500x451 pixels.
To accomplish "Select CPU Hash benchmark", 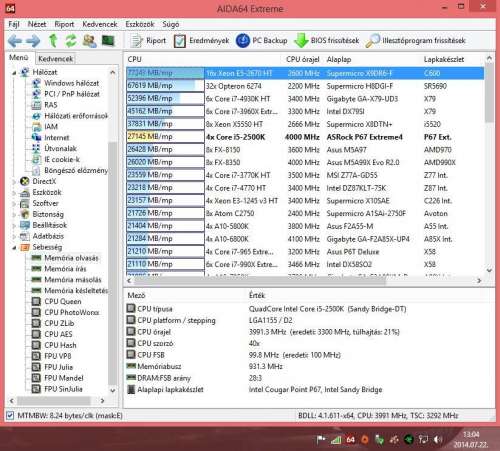I will (60, 345).
